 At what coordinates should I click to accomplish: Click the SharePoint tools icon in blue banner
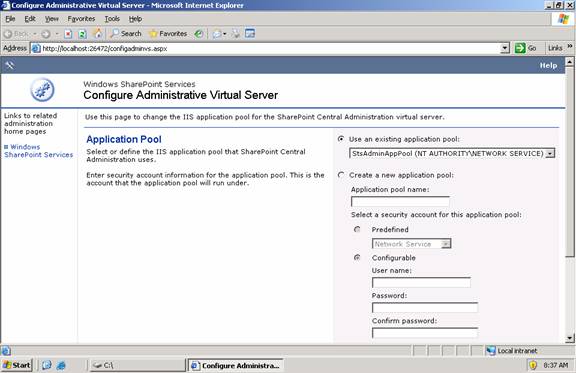[10, 65]
